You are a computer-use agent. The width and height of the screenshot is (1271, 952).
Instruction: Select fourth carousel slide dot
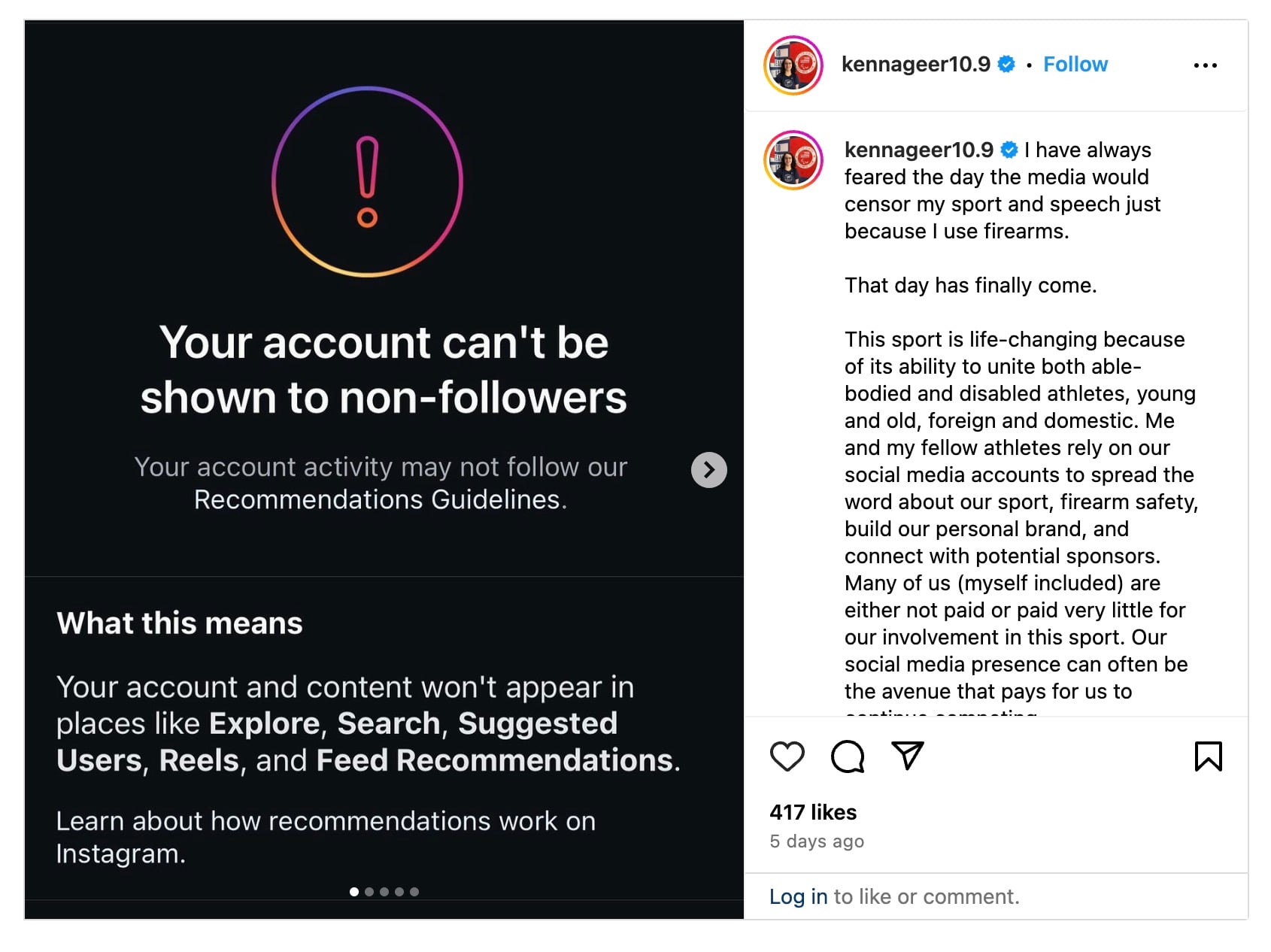point(399,892)
